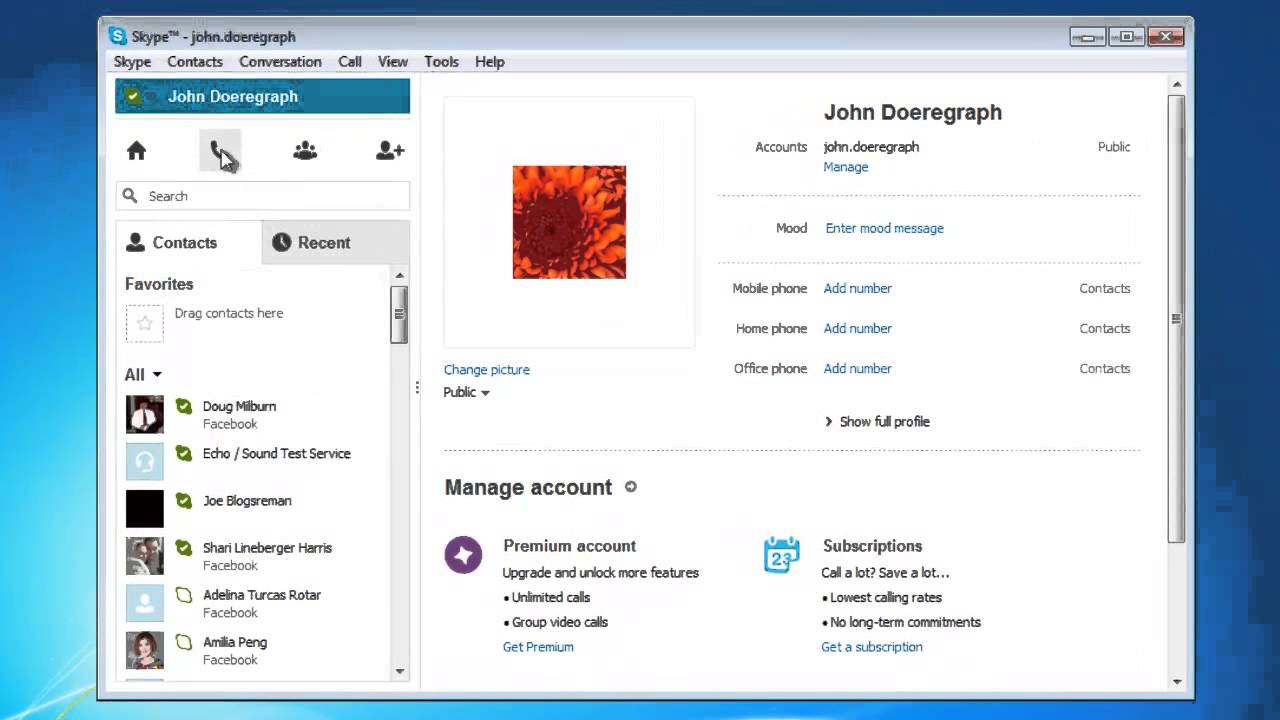Image resolution: width=1280 pixels, height=720 pixels.
Task: Click Enter mood message field
Action: (x=885, y=228)
